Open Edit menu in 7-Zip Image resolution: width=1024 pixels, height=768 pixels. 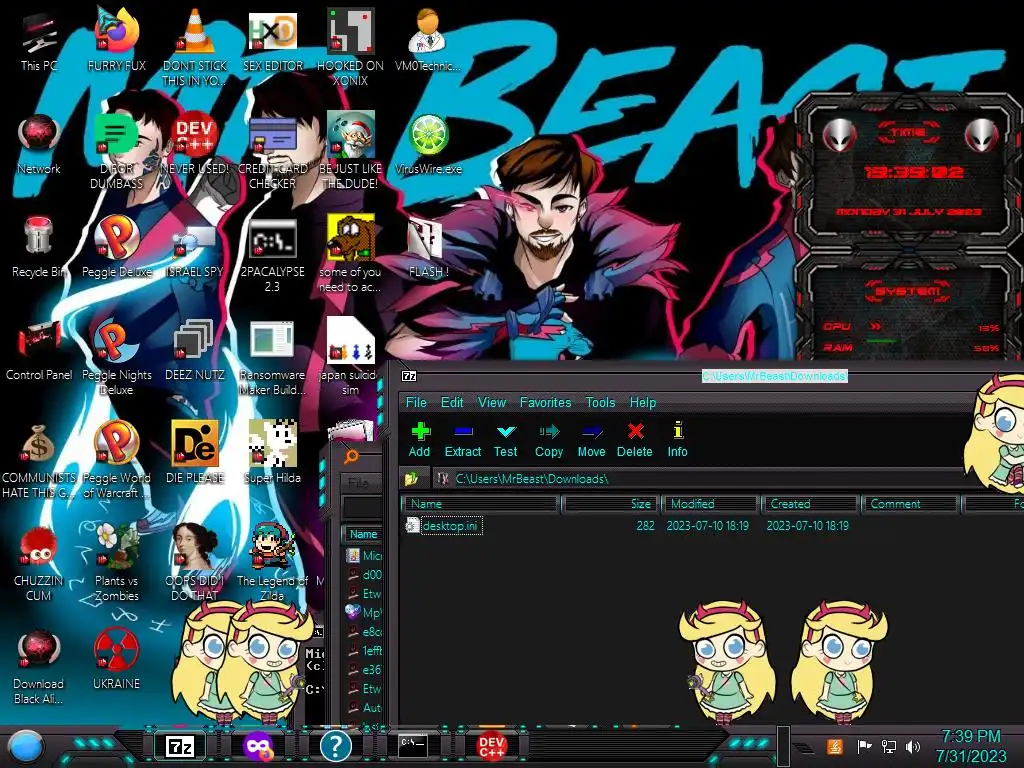(452, 402)
